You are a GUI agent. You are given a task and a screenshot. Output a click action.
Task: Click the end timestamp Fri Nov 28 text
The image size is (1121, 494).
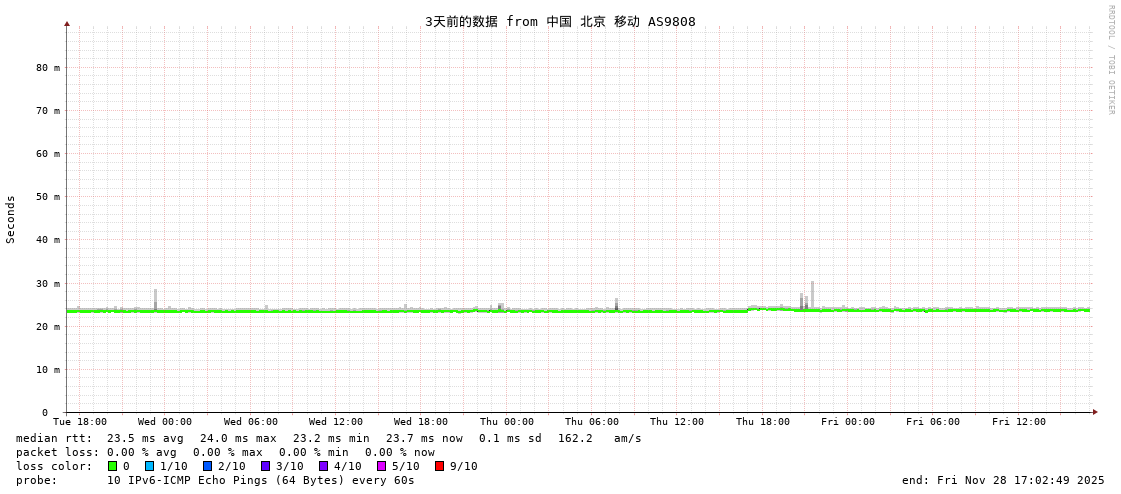coord(1003,480)
